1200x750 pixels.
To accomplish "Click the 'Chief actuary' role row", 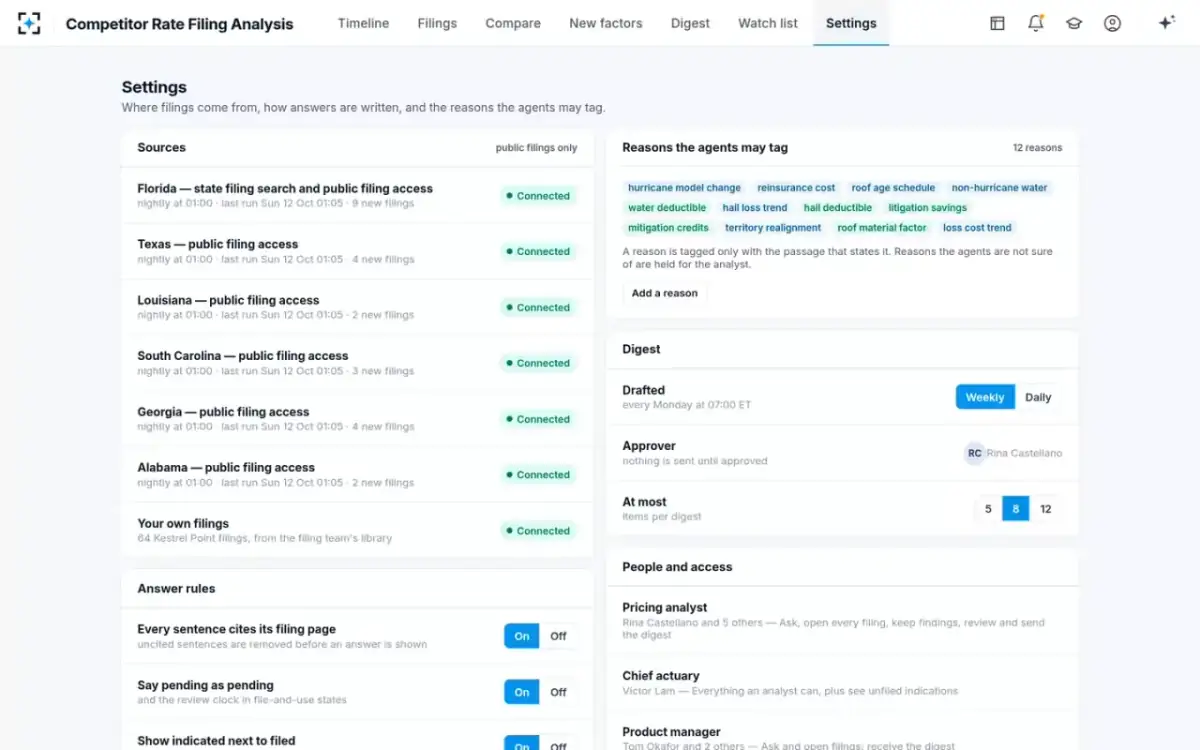I will 842,683.
